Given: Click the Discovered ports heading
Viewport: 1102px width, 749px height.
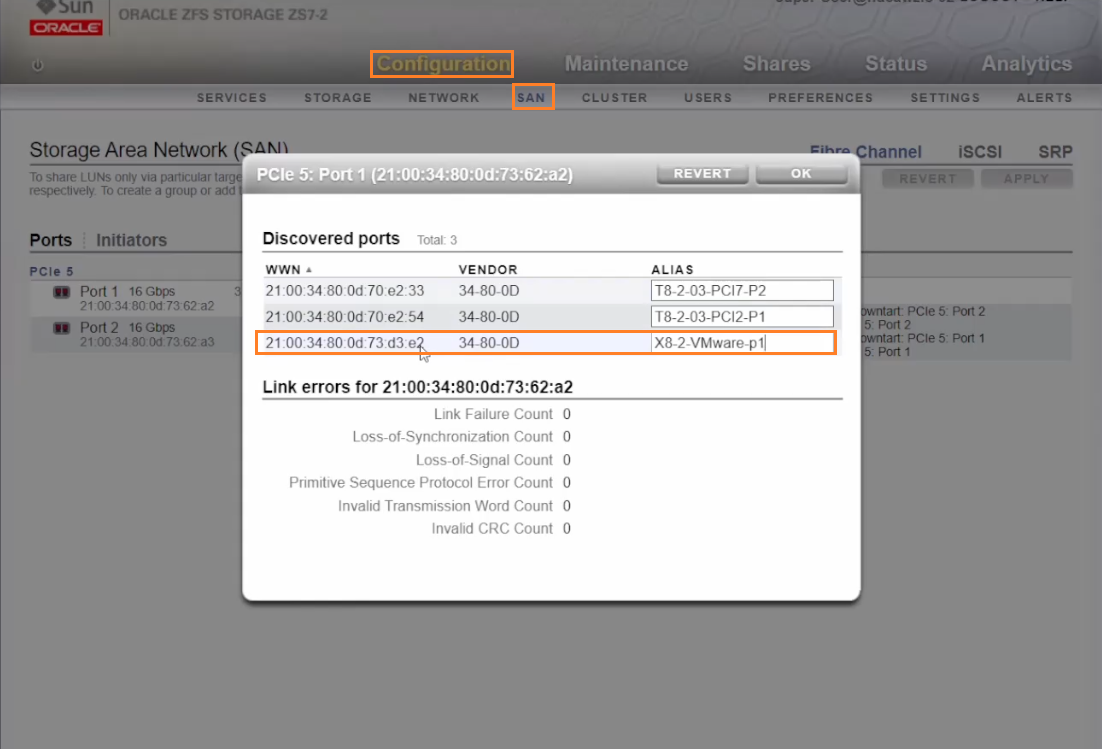Looking at the screenshot, I should [x=331, y=239].
